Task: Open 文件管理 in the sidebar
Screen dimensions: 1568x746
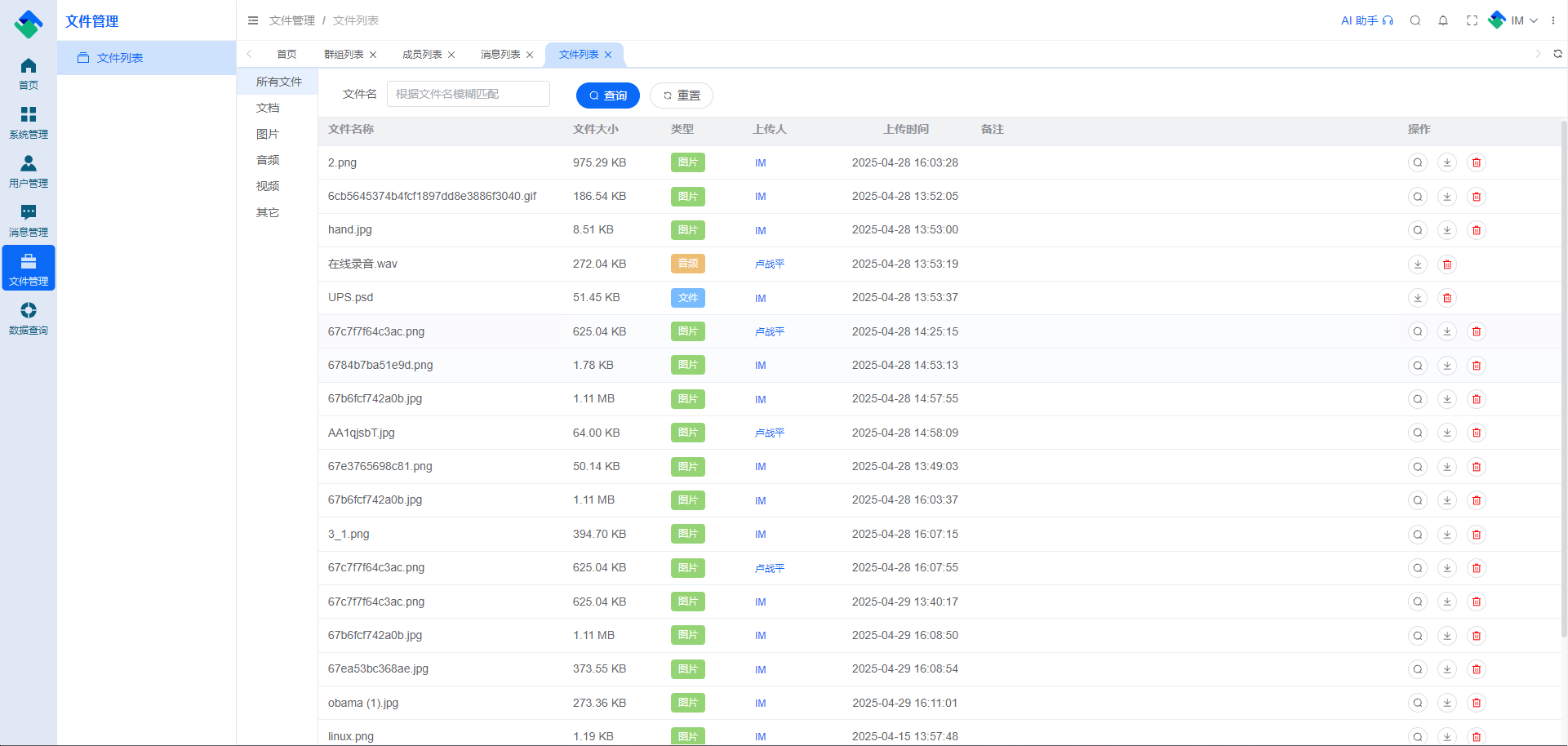Action: (x=29, y=269)
